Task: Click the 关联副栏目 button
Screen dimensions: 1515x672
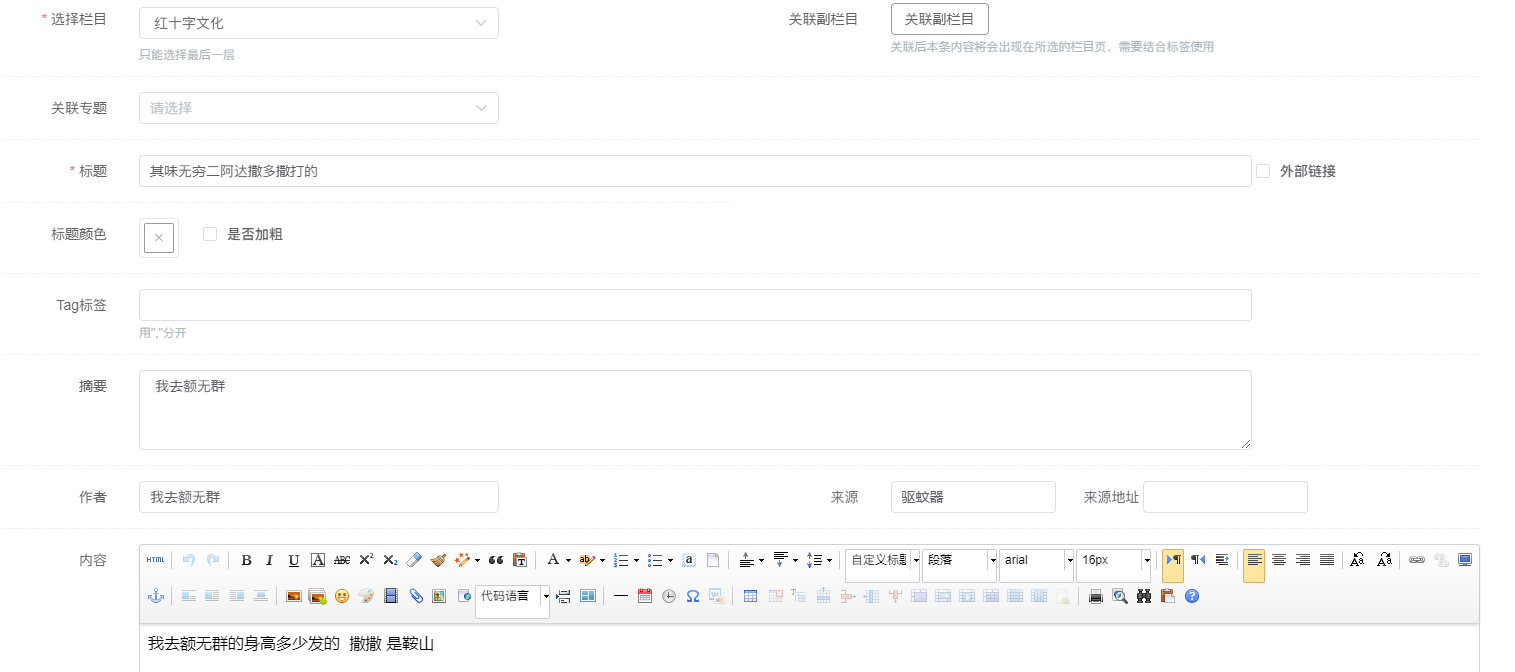Action: [x=939, y=19]
